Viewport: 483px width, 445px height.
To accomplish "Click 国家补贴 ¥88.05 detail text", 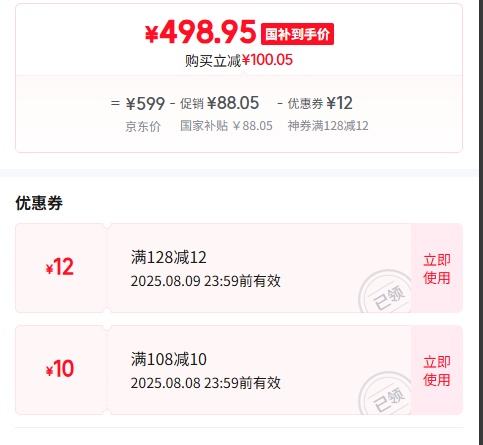I will (226, 126).
